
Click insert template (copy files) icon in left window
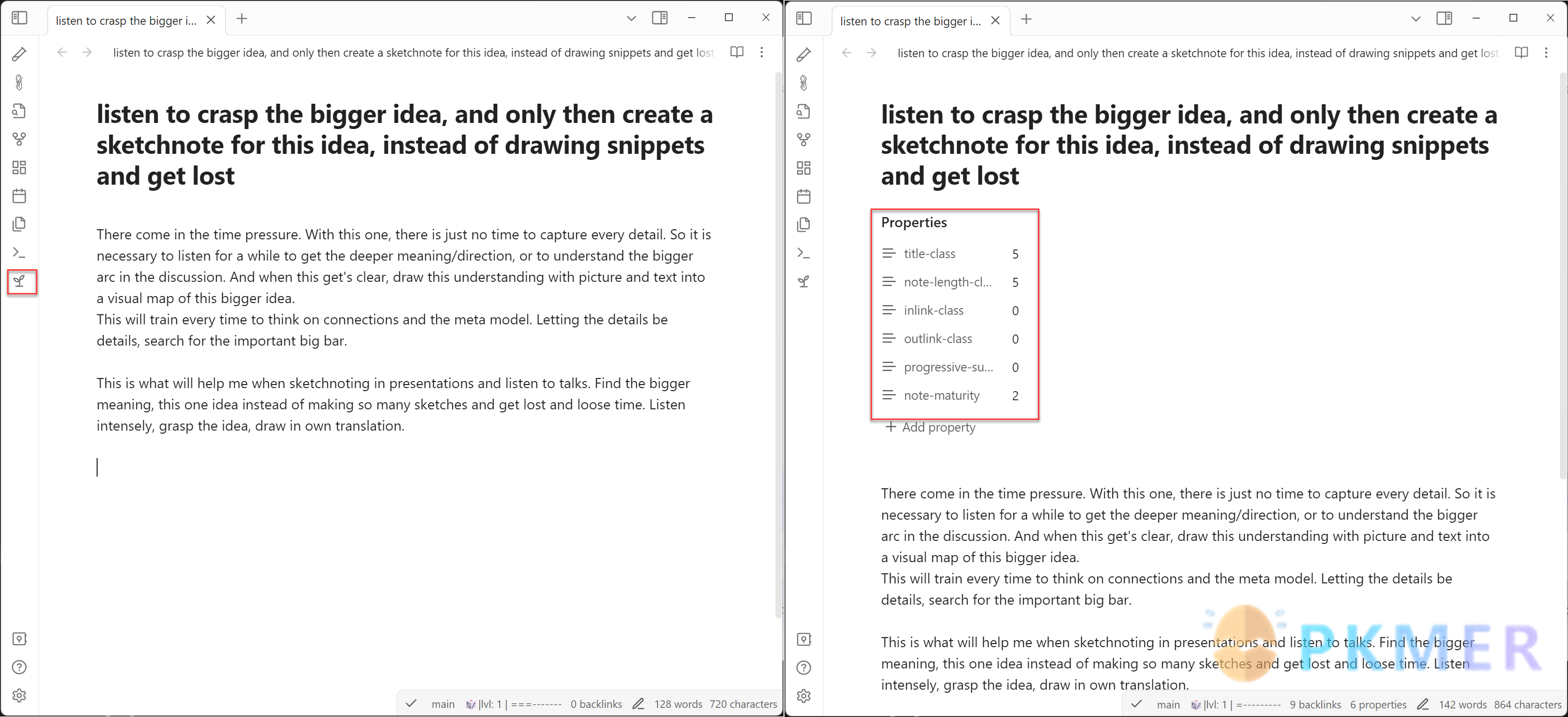point(19,224)
